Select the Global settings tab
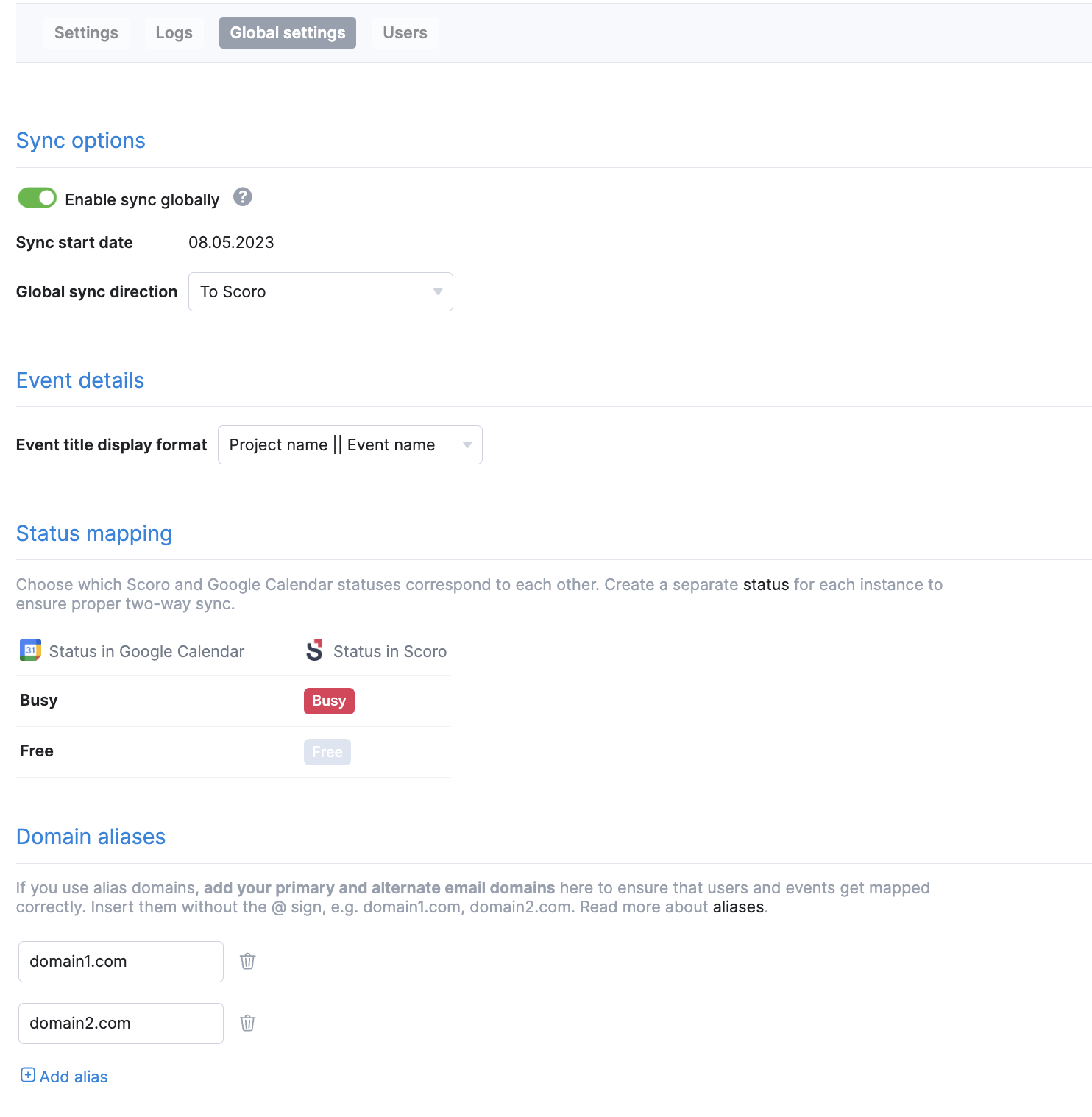Image resolution: width=1092 pixels, height=1117 pixels. [x=288, y=33]
